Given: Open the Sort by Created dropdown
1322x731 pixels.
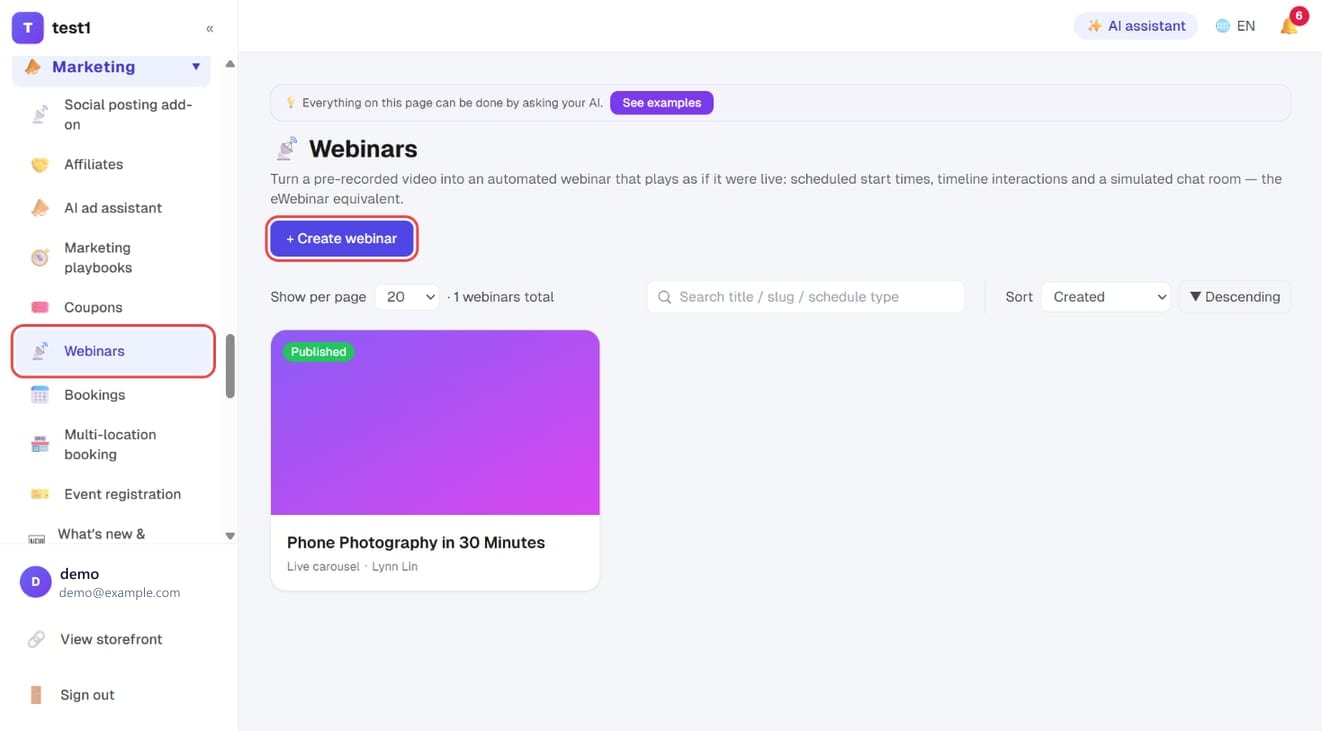Looking at the screenshot, I should 1106,297.
